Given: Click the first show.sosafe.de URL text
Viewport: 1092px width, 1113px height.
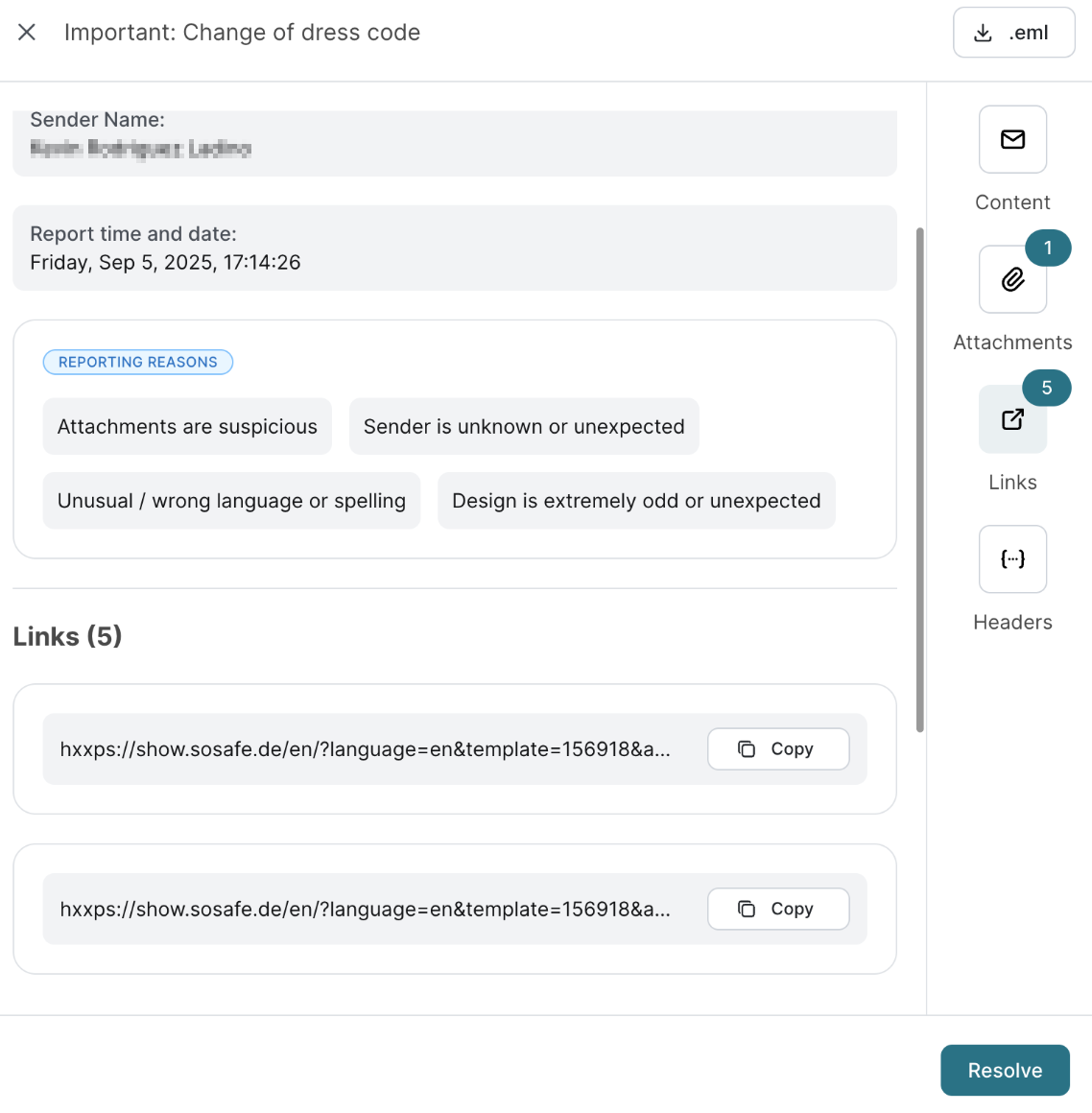Looking at the screenshot, I should click(x=365, y=749).
